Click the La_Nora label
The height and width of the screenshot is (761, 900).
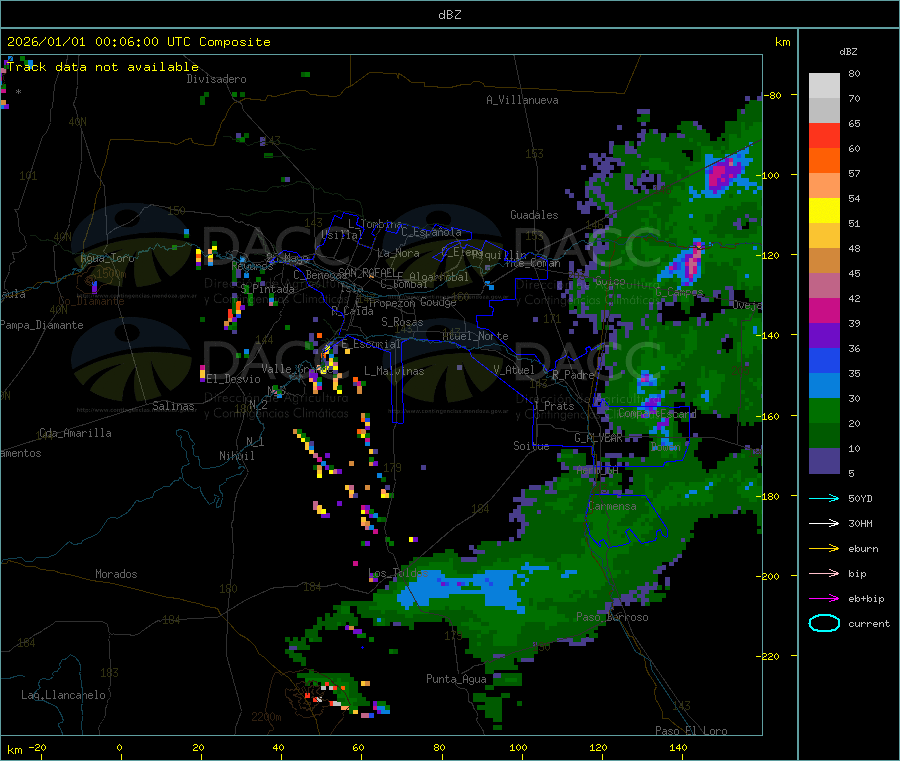tap(398, 253)
